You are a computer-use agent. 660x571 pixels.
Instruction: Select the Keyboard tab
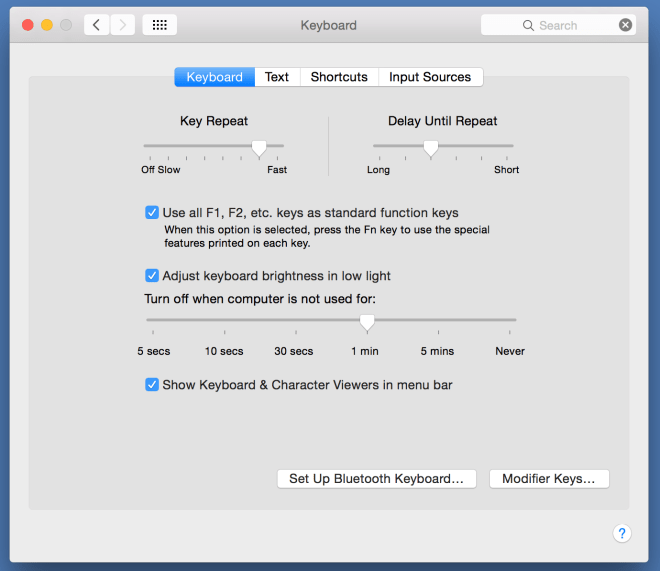(x=214, y=77)
